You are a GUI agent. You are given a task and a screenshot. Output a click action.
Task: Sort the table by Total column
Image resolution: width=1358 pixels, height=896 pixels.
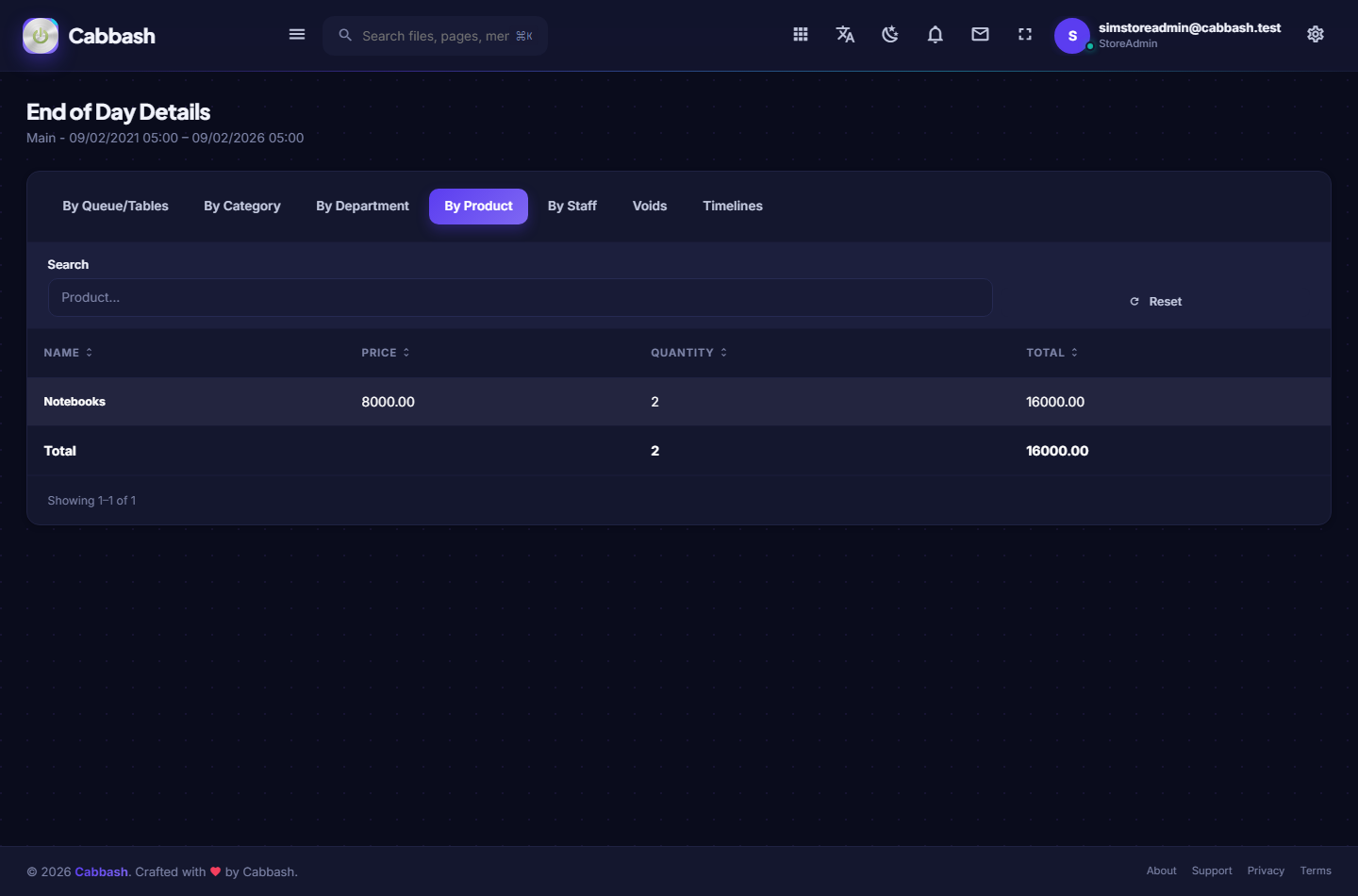pos(1052,353)
